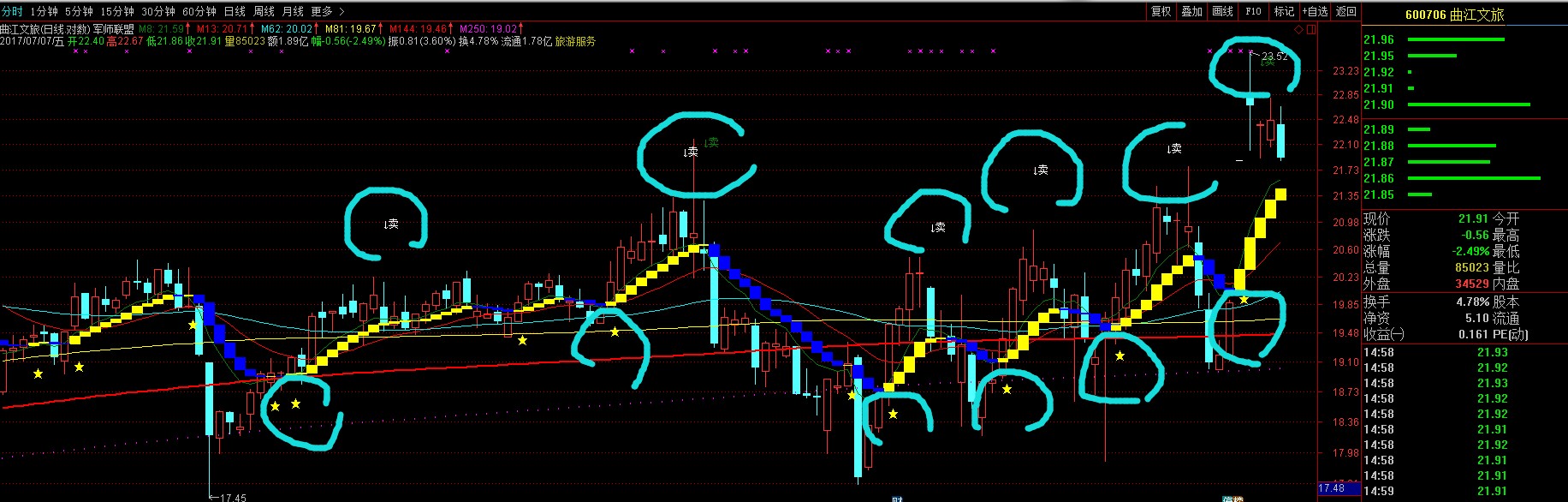Image resolution: width=1568 pixels, height=502 pixels.
Task: Click the 曲江文旅(日线,对数) chart title
Action: 45,29
